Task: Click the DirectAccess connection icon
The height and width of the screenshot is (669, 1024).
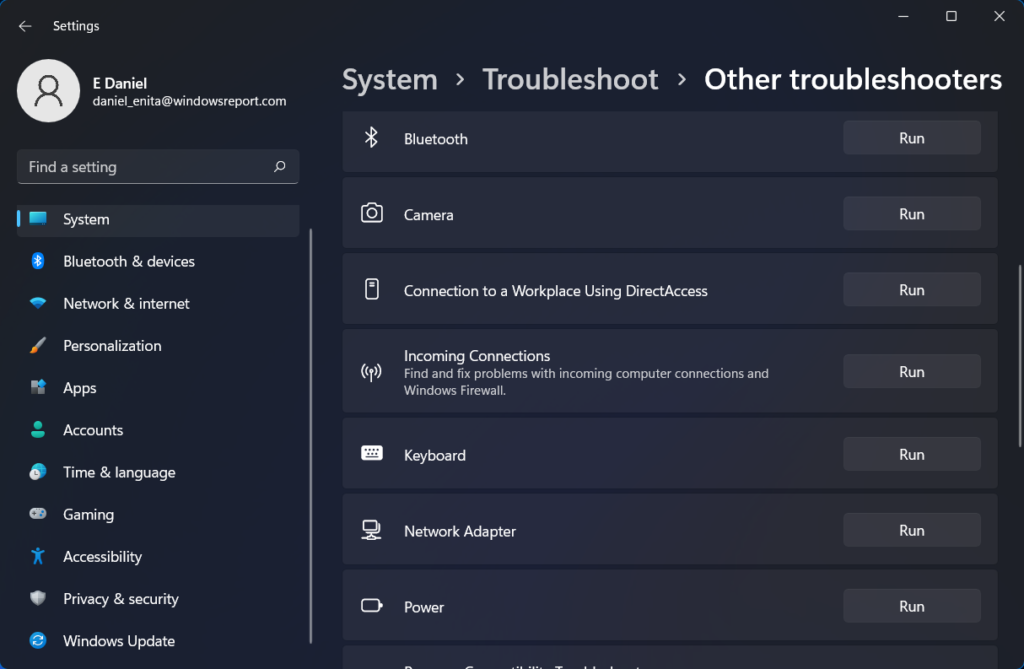Action: (x=372, y=289)
